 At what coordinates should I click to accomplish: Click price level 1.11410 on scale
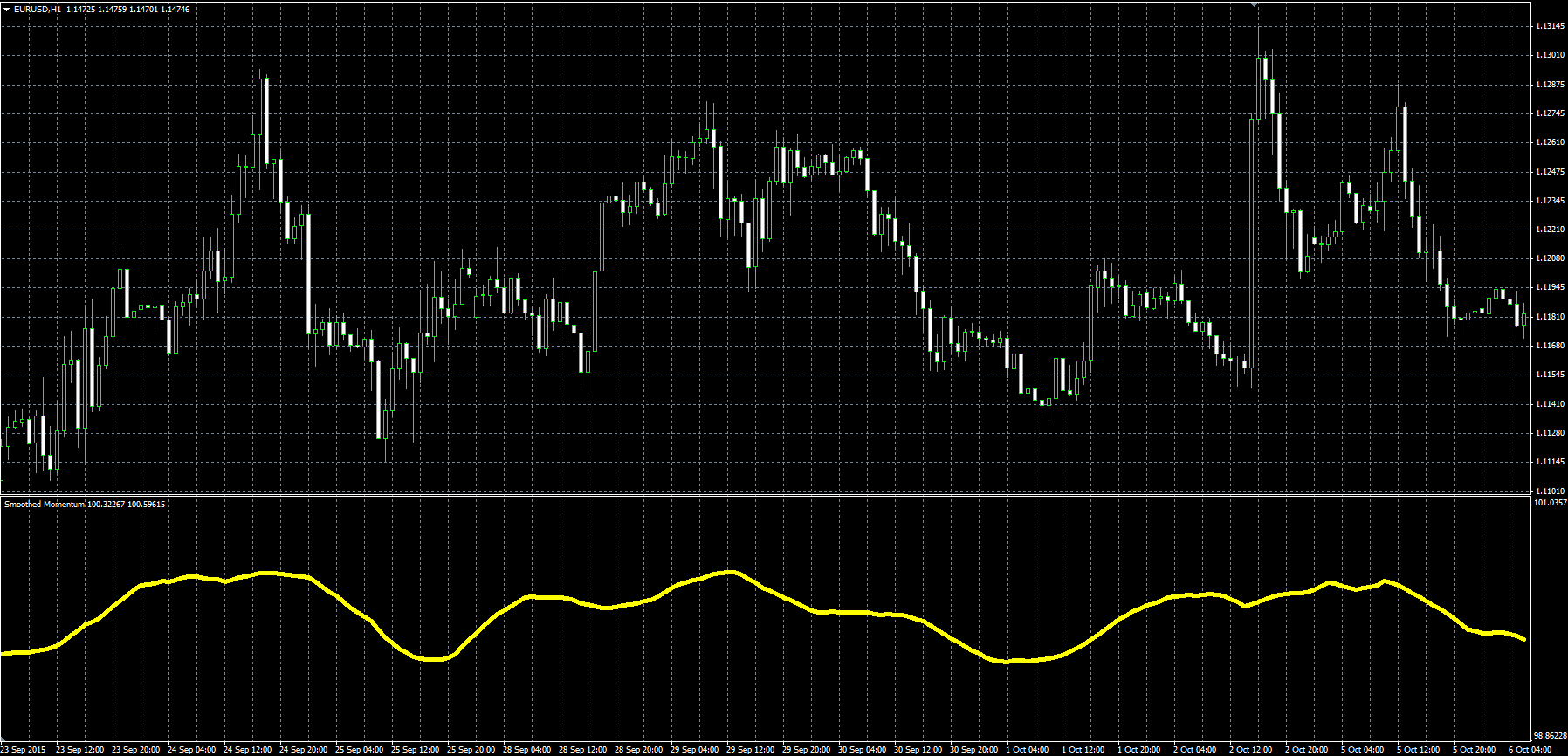(x=1550, y=404)
